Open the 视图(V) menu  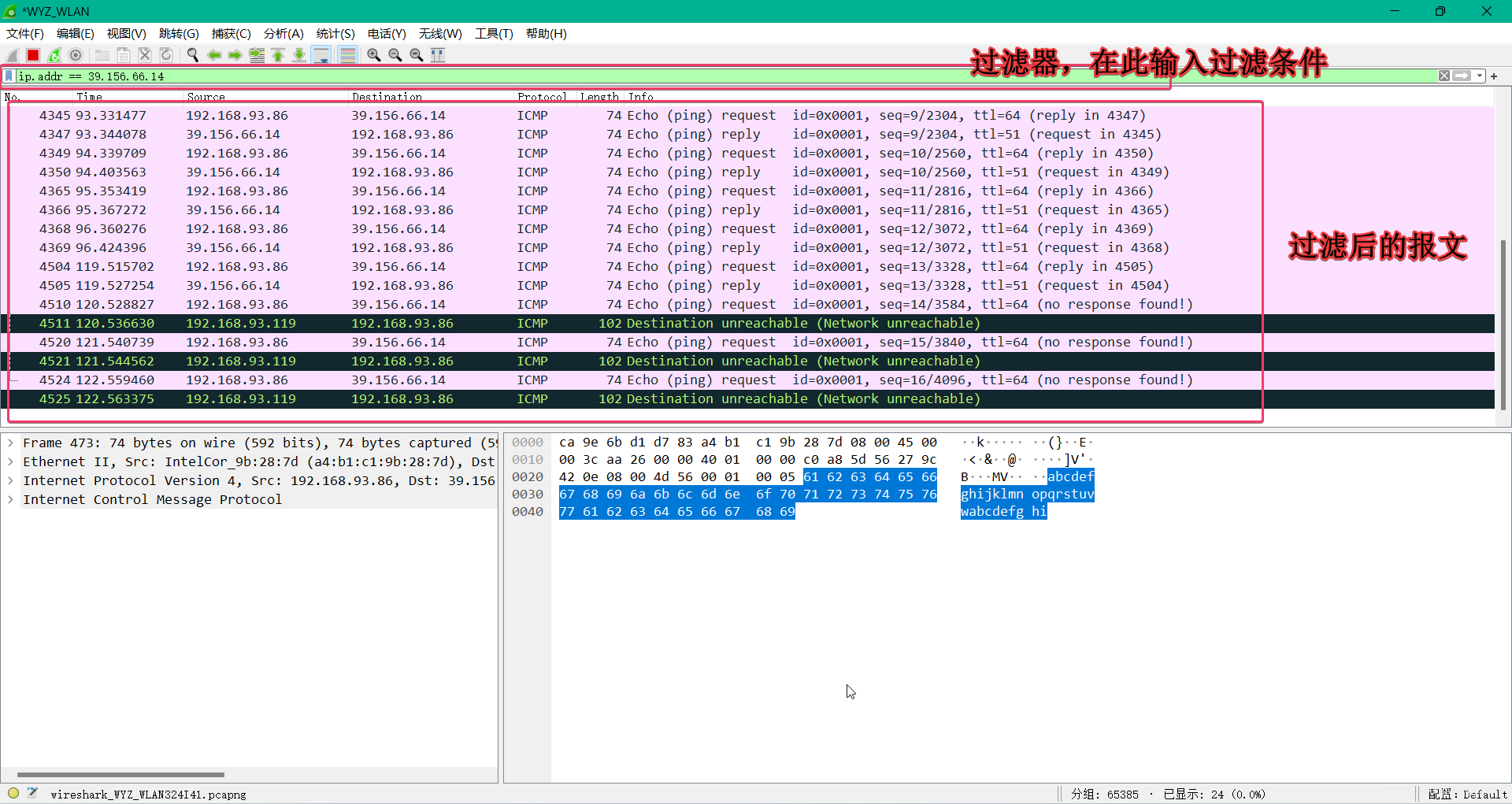coord(126,34)
